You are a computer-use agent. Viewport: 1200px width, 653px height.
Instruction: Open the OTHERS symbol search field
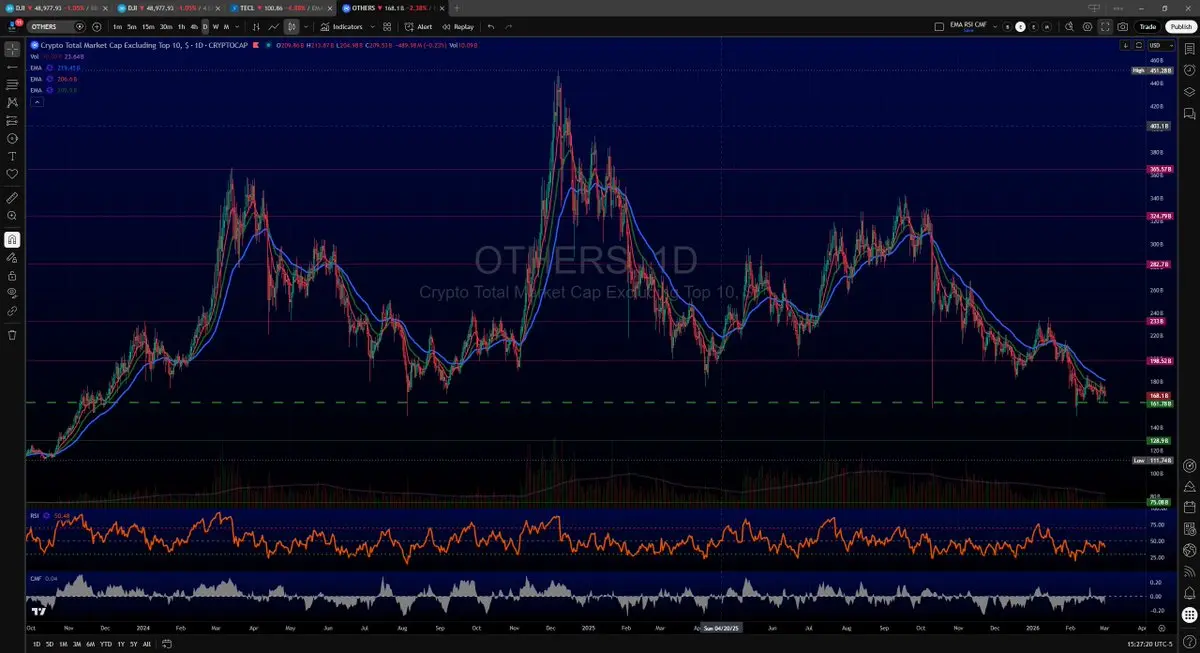(57, 27)
